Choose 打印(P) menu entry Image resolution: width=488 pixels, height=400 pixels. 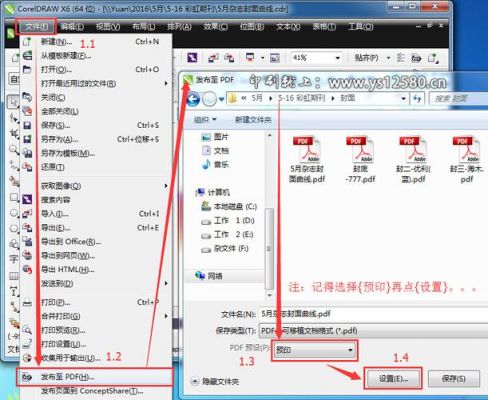97,302
